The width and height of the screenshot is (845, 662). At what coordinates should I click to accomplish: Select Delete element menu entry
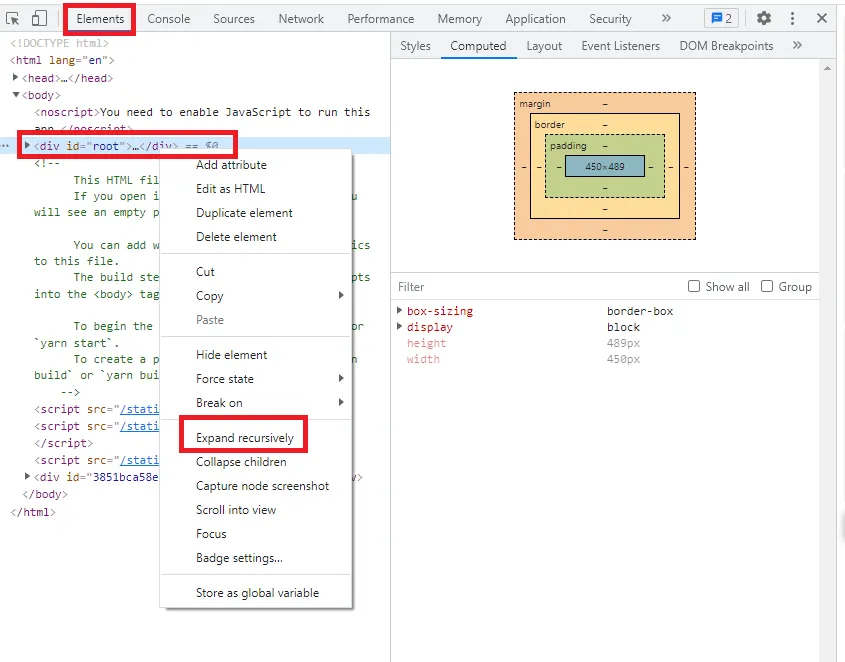point(256,237)
